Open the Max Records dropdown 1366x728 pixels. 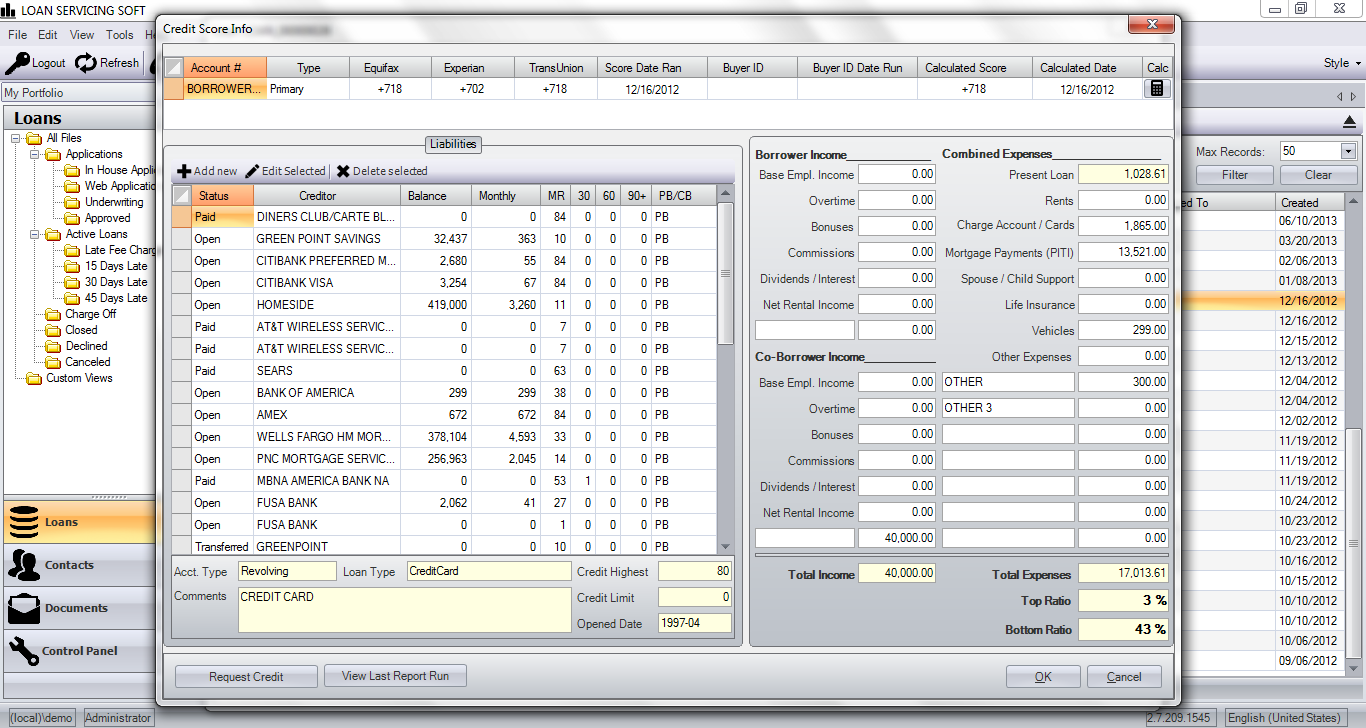pos(1348,152)
